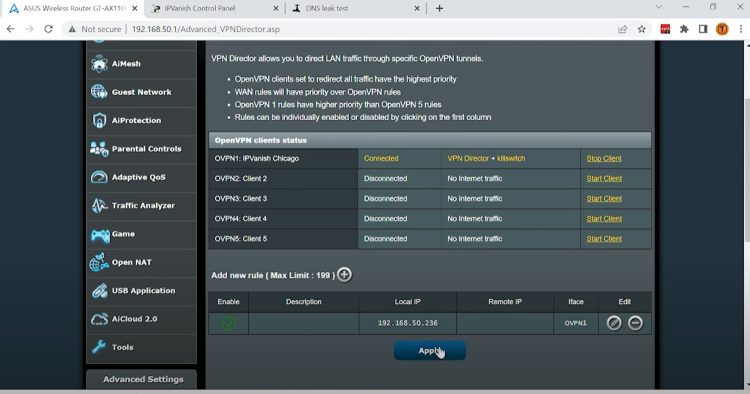
Task: Open AiCloud 2.0 cloud icon
Action: (99, 319)
